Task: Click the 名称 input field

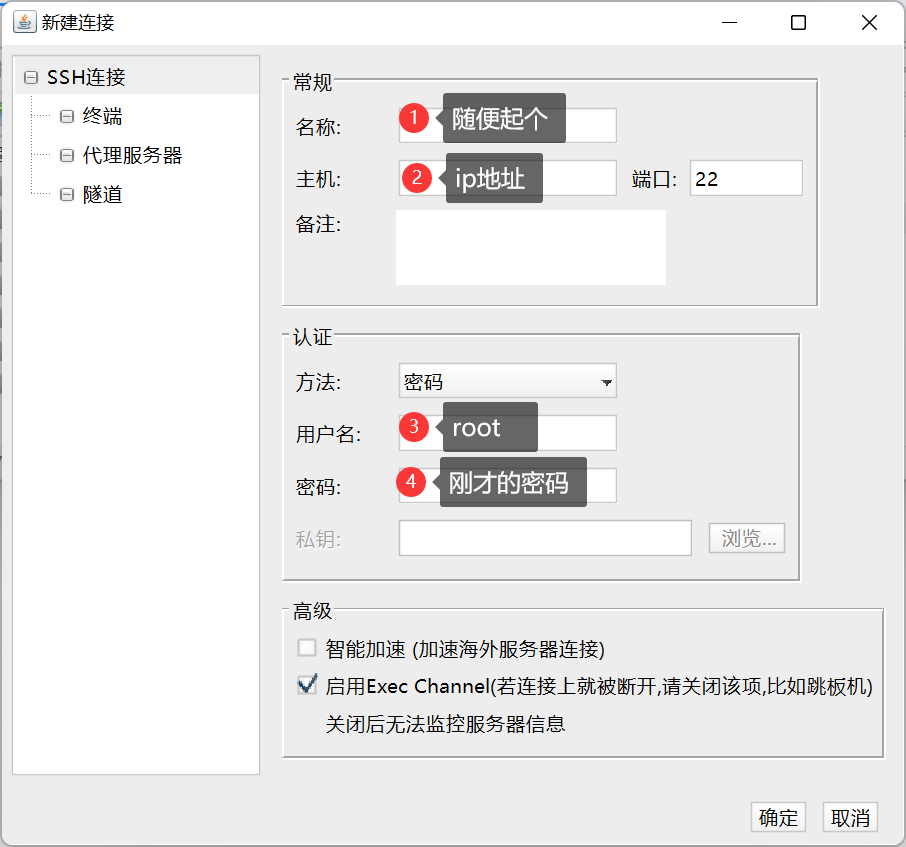Action: click(x=507, y=125)
